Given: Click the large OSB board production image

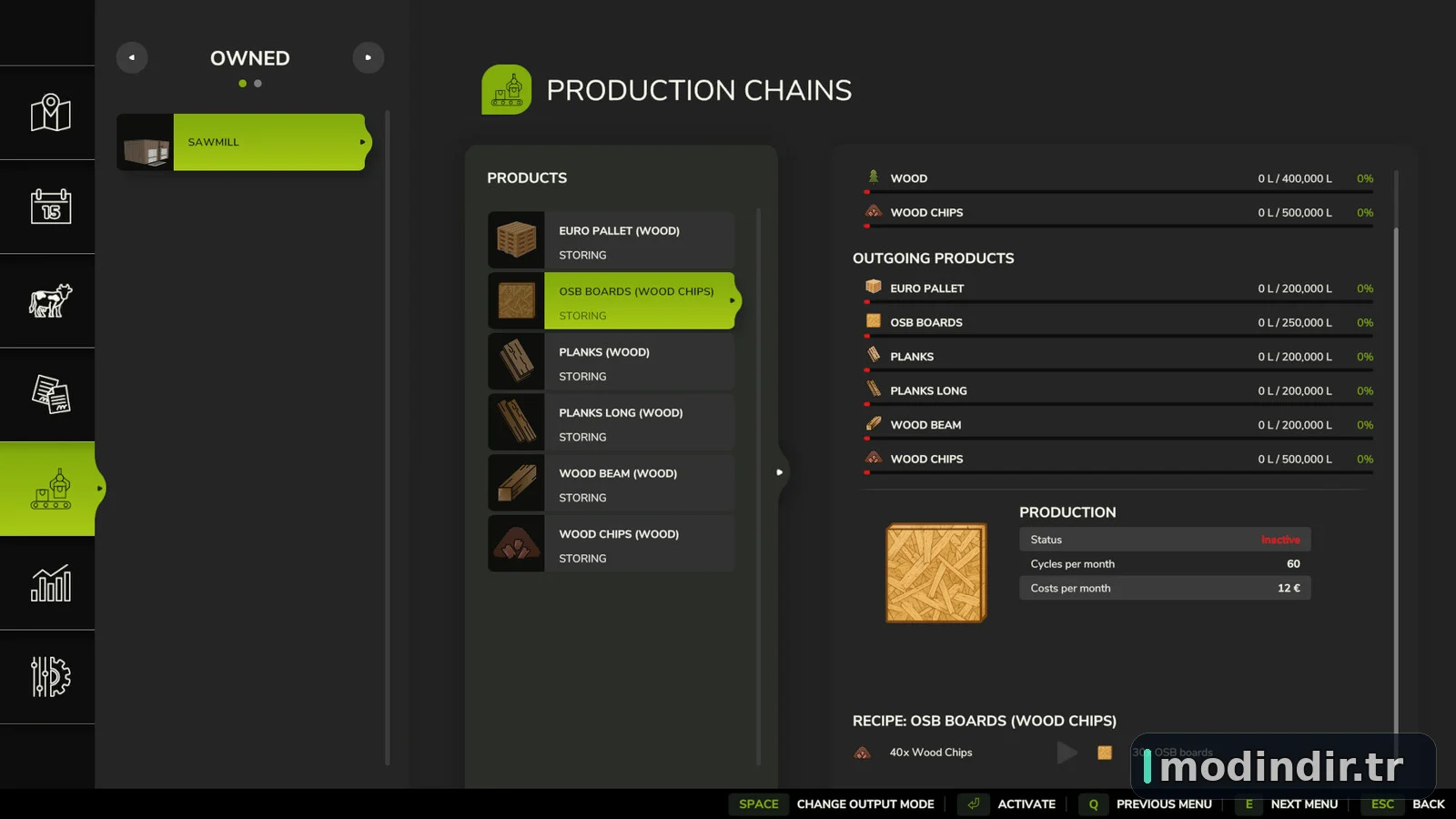Looking at the screenshot, I should pyautogui.click(x=935, y=573).
